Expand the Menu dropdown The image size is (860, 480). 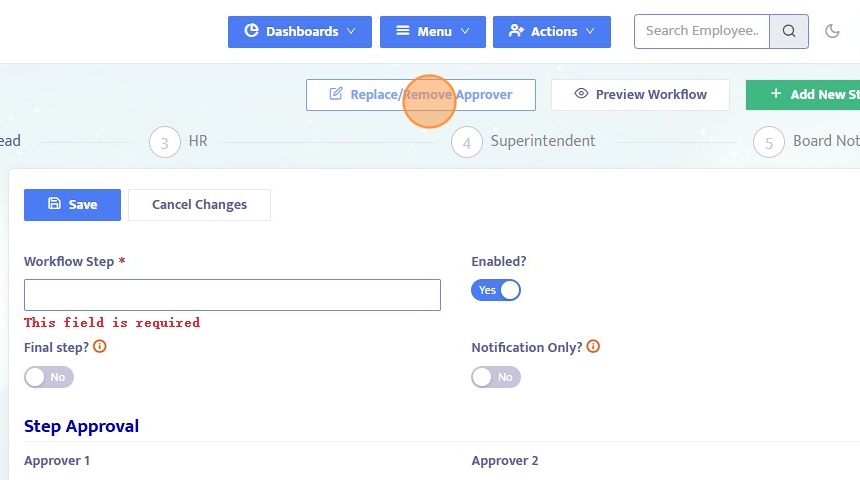(x=433, y=31)
